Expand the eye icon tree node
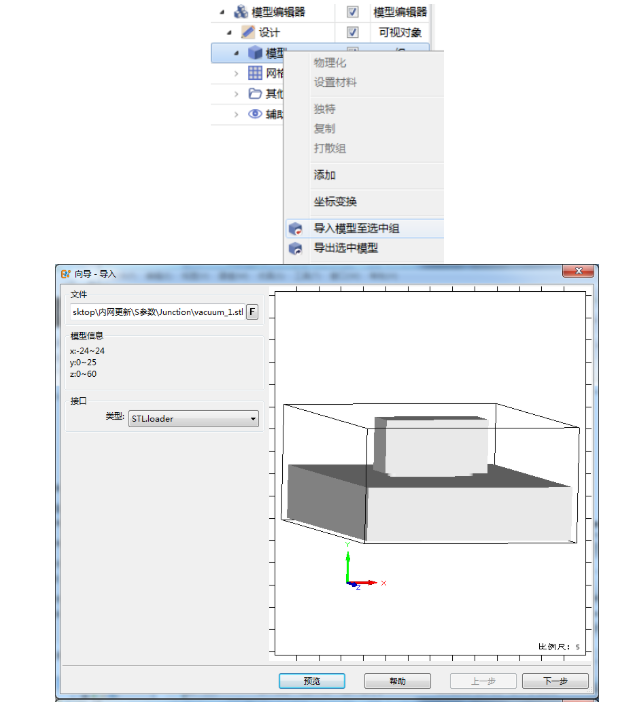Viewport: 632px width, 702px height. [x=237, y=114]
